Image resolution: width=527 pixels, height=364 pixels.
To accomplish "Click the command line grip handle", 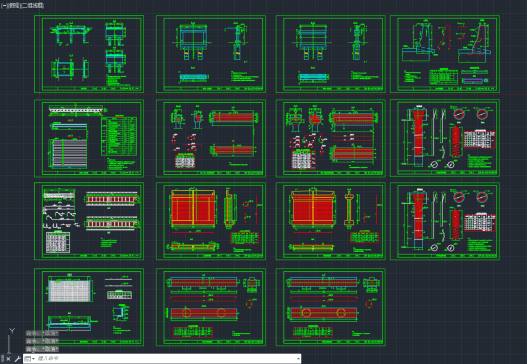I will [3, 359].
